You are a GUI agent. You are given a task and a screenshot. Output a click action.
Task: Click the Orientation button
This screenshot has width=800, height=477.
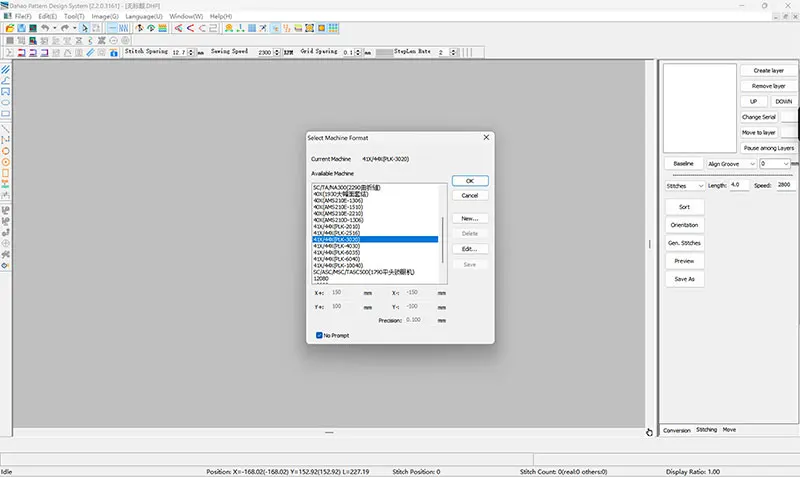click(684, 225)
